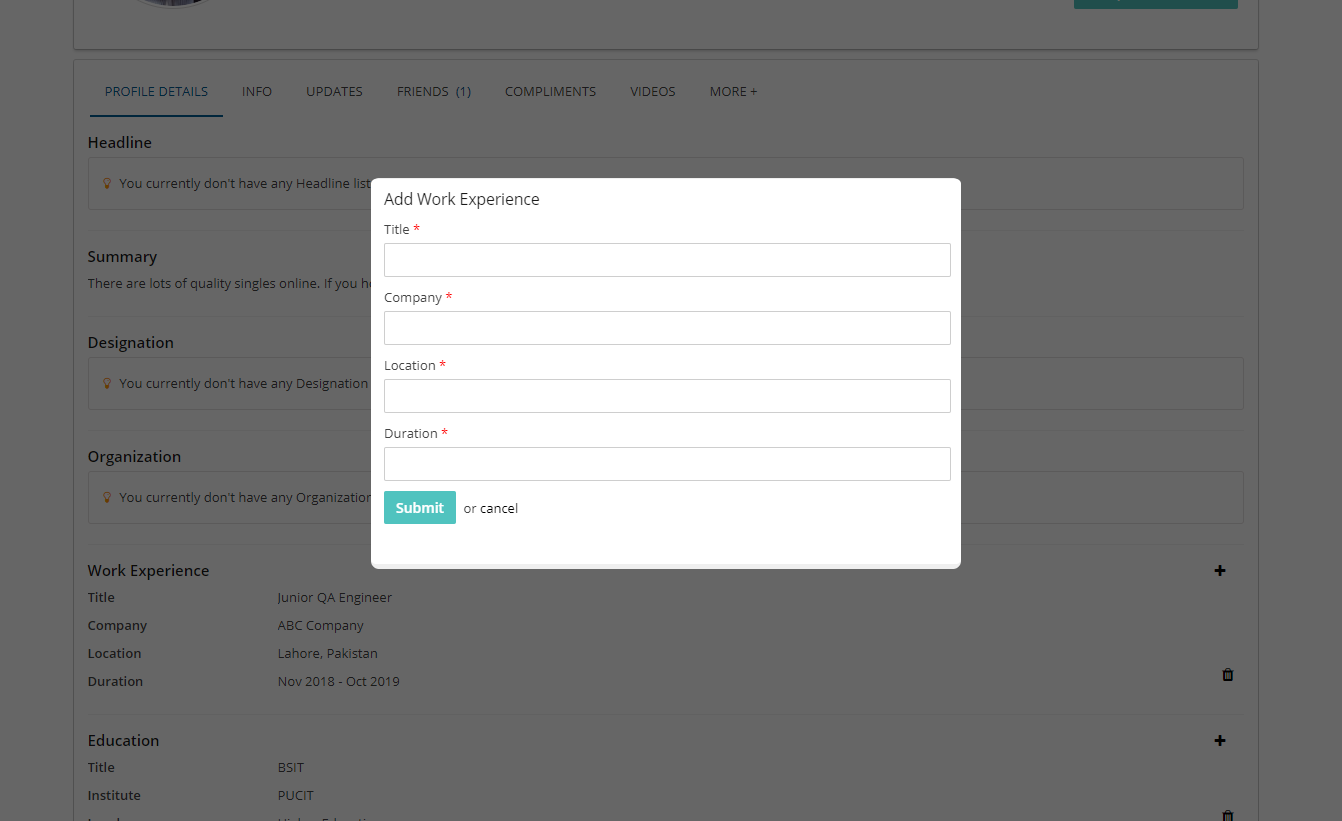This screenshot has width=1342, height=821.
Task: Select the Location input field
Action: (x=667, y=396)
